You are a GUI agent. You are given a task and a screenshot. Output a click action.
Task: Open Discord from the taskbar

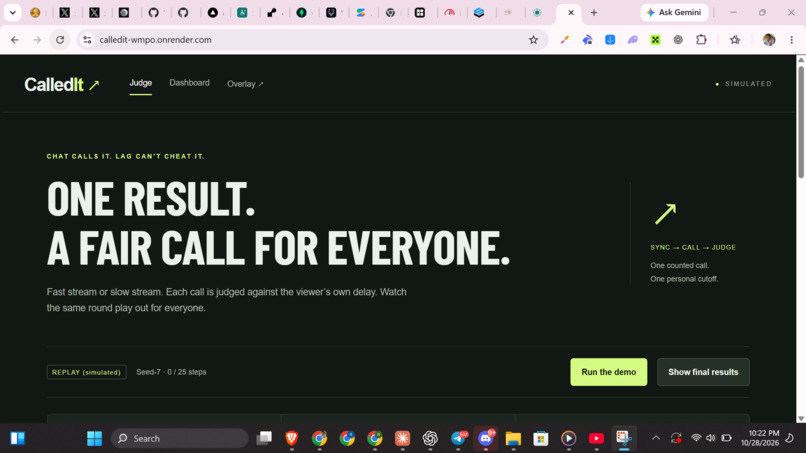486,439
